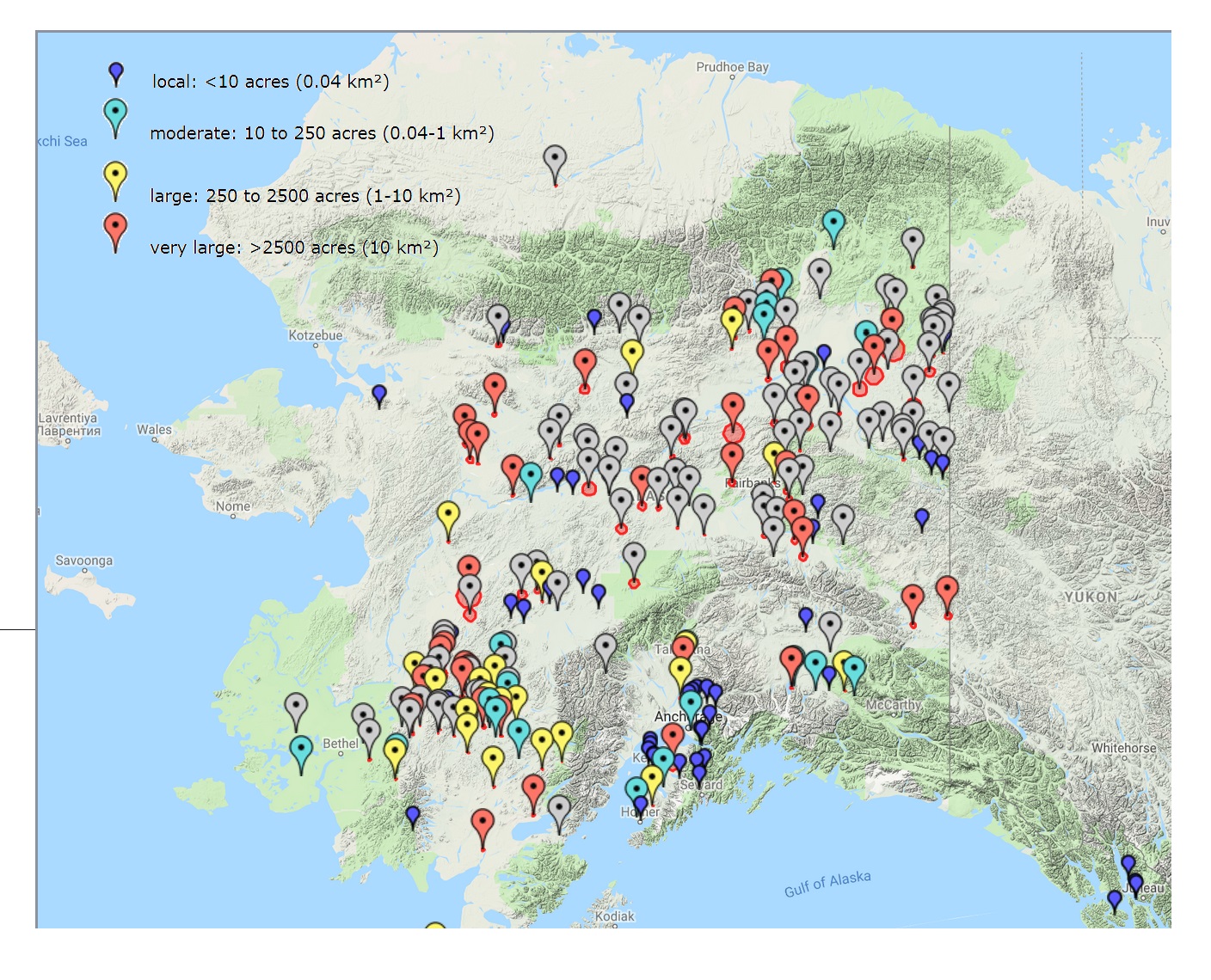Select the red marker just west of the Yukon border pair
This screenshot has width=1211, height=980.
913,605
